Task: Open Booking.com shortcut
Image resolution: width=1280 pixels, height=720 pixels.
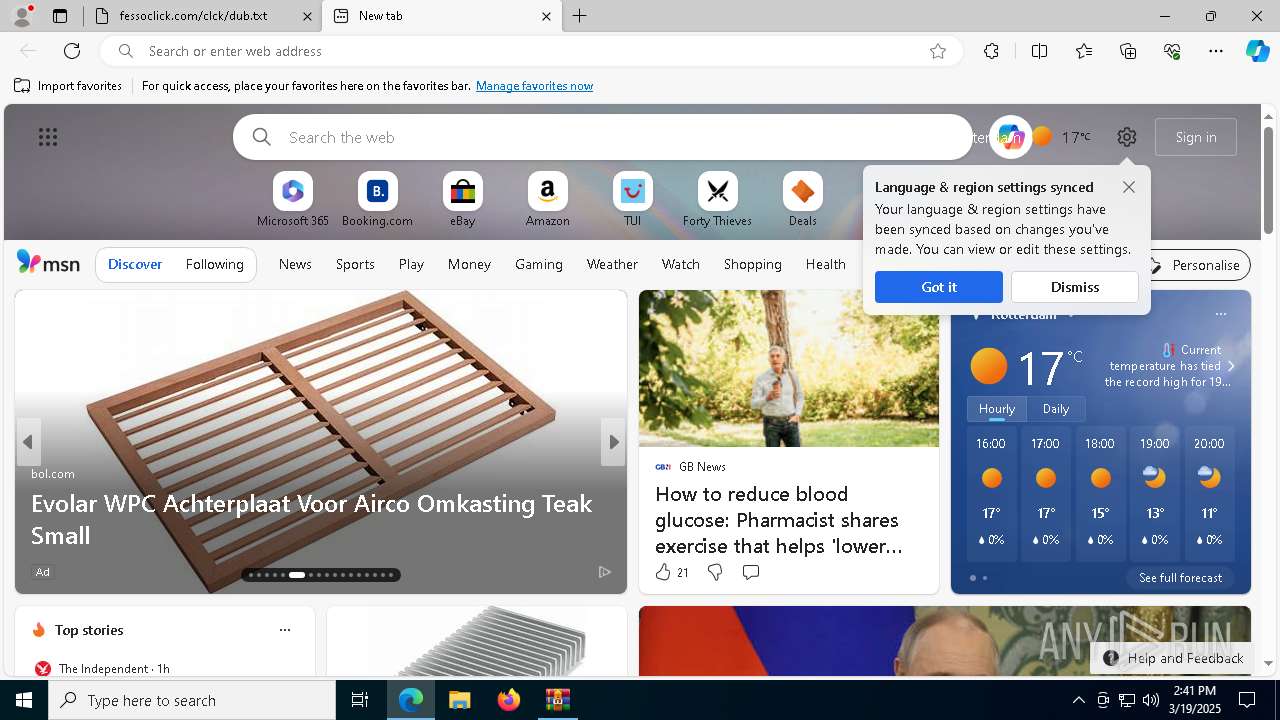Action: pos(377,200)
